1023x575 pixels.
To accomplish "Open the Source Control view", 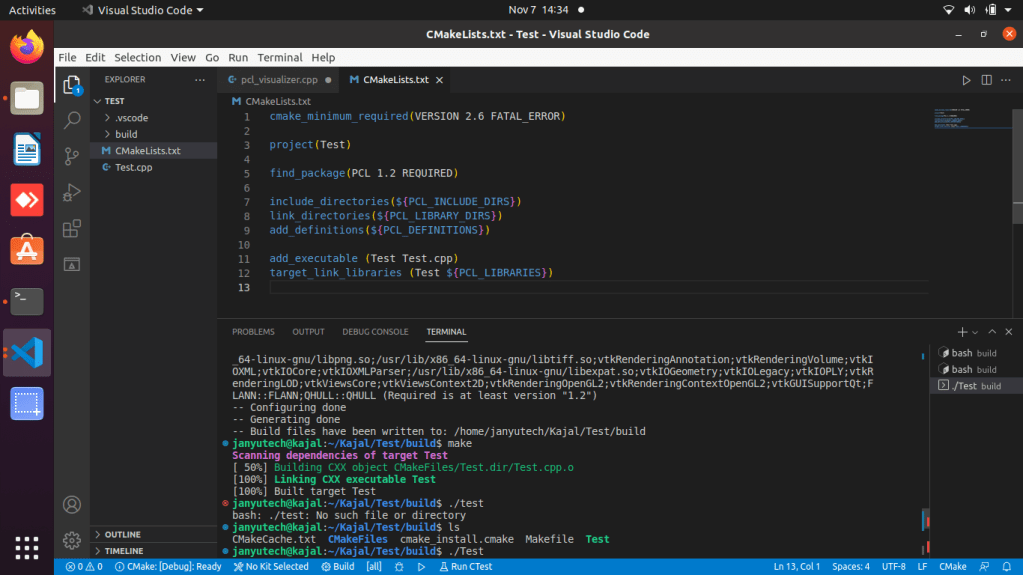I will (x=72, y=156).
